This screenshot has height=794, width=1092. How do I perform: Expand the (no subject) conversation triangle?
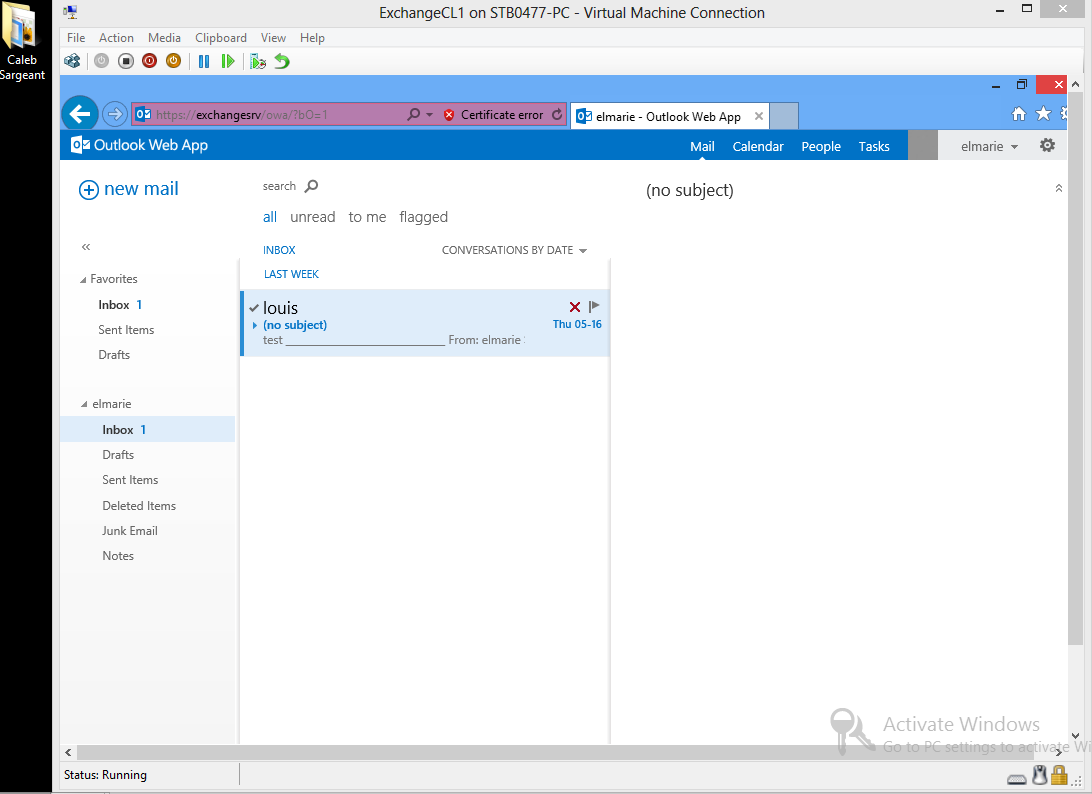(255, 325)
